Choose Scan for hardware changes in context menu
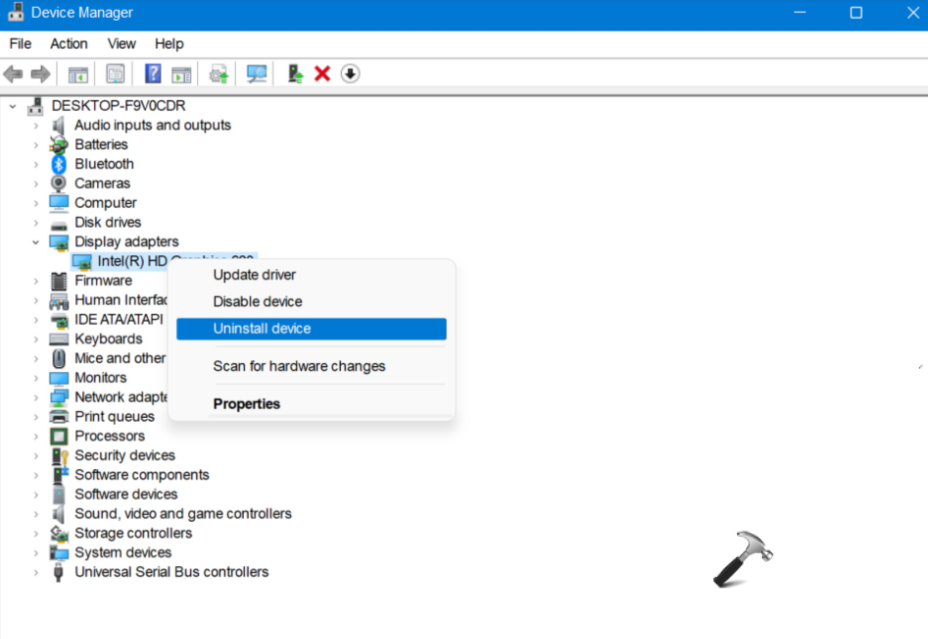This screenshot has height=639, width=928. [x=311, y=366]
